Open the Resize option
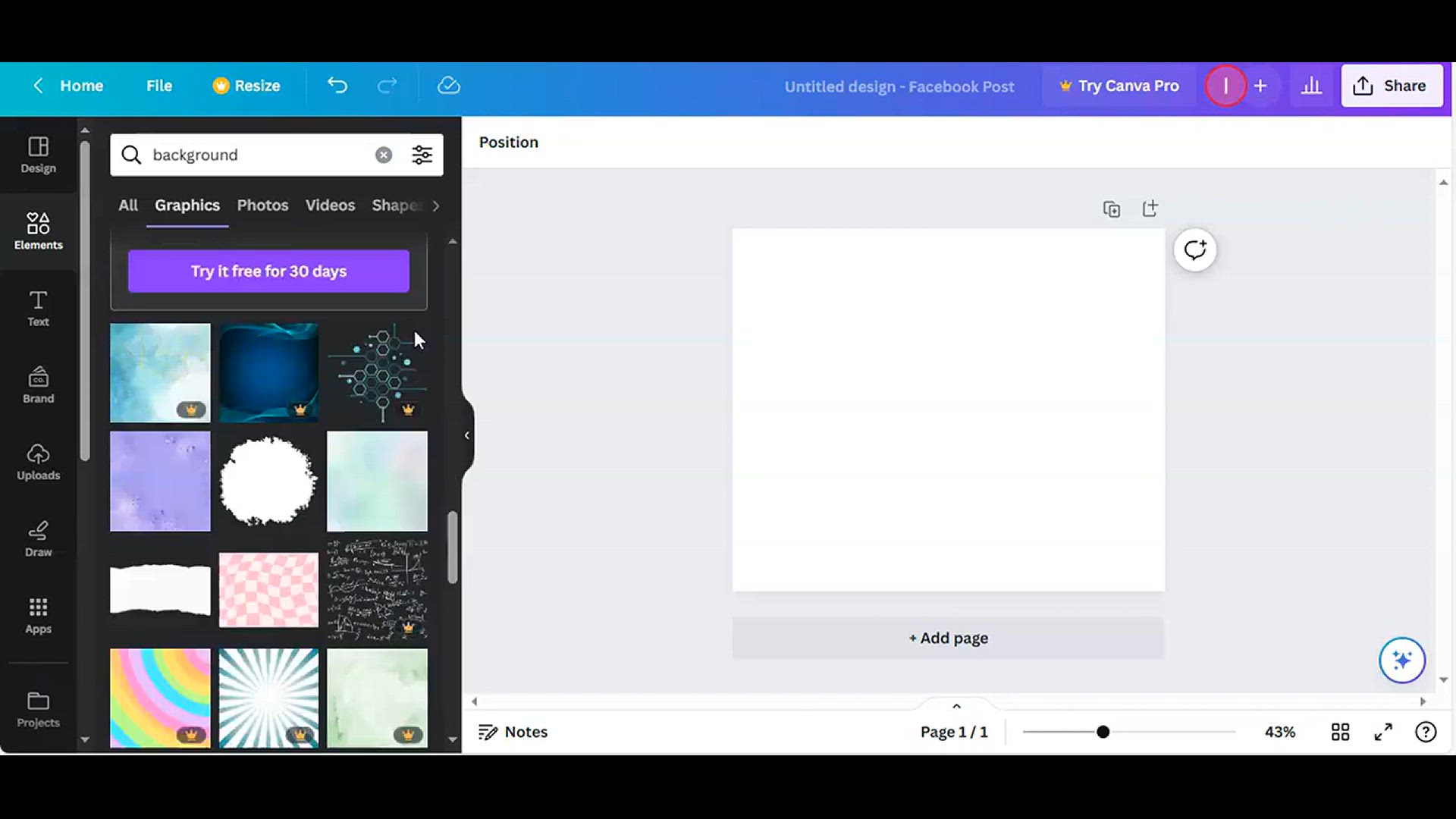The height and width of the screenshot is (819, 1456). [x=246, y=86]
